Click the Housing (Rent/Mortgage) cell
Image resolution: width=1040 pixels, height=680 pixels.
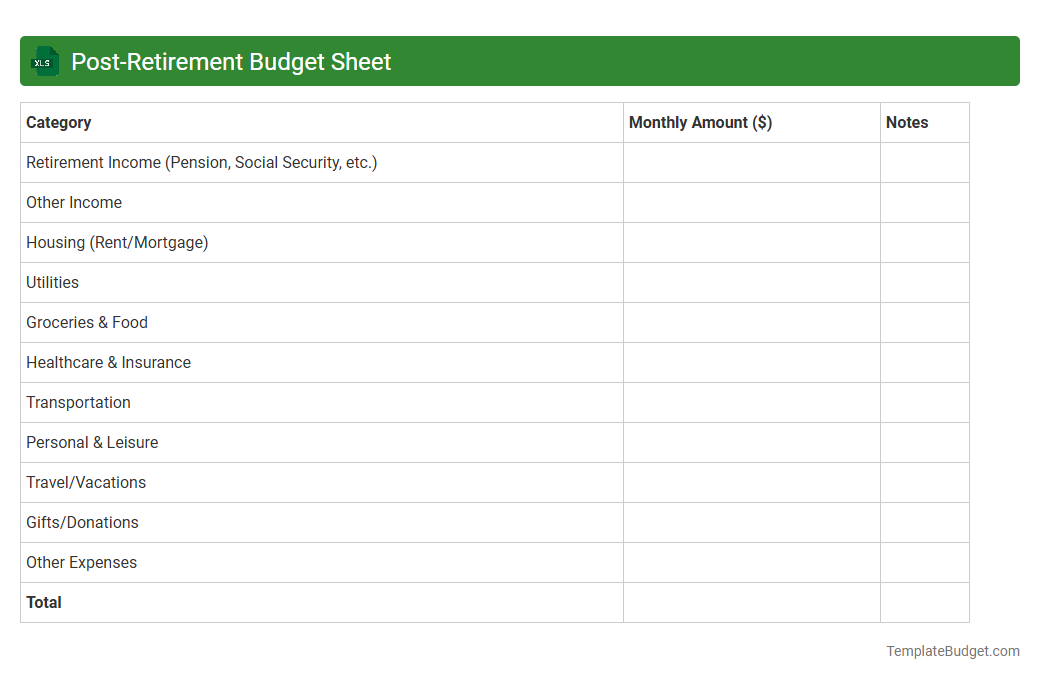117,242
